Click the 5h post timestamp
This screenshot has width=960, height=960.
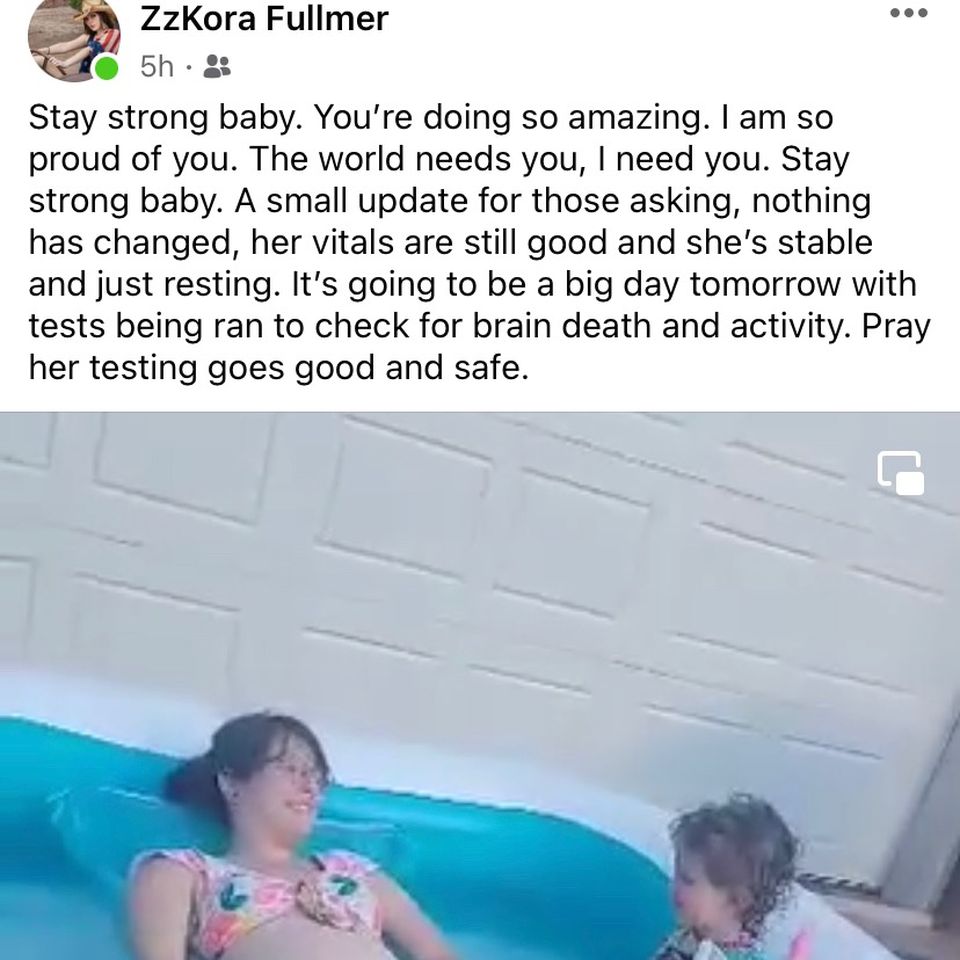pyautogui.click(x=157, y=67)
